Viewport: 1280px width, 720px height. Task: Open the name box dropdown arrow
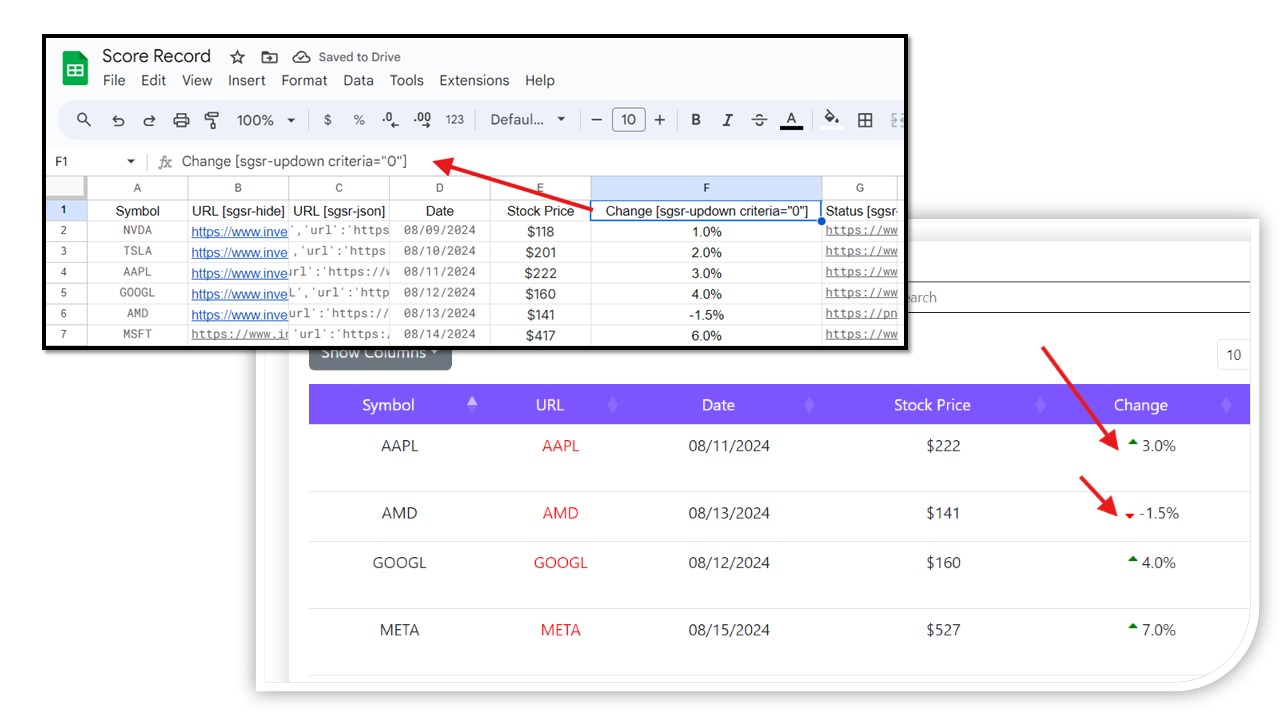131,162
